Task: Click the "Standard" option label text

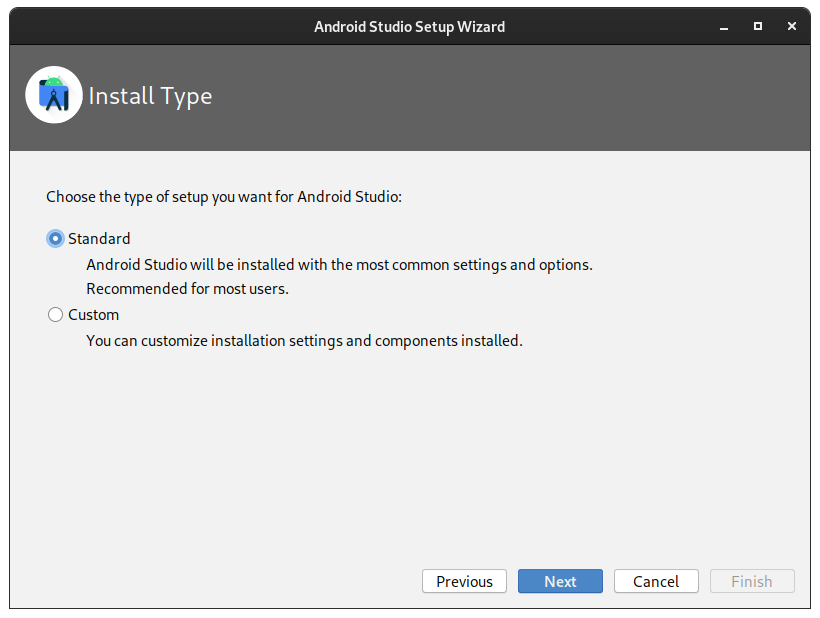Action: (99, 239)
